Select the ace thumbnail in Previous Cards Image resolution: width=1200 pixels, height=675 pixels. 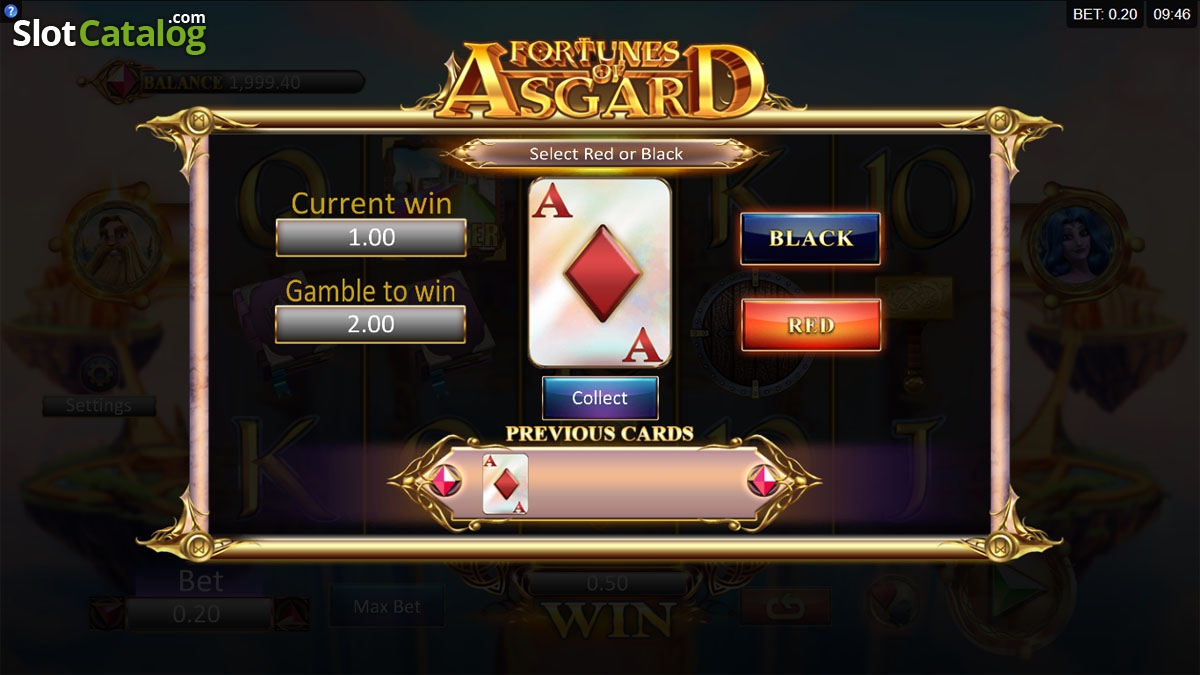point(505,484)
